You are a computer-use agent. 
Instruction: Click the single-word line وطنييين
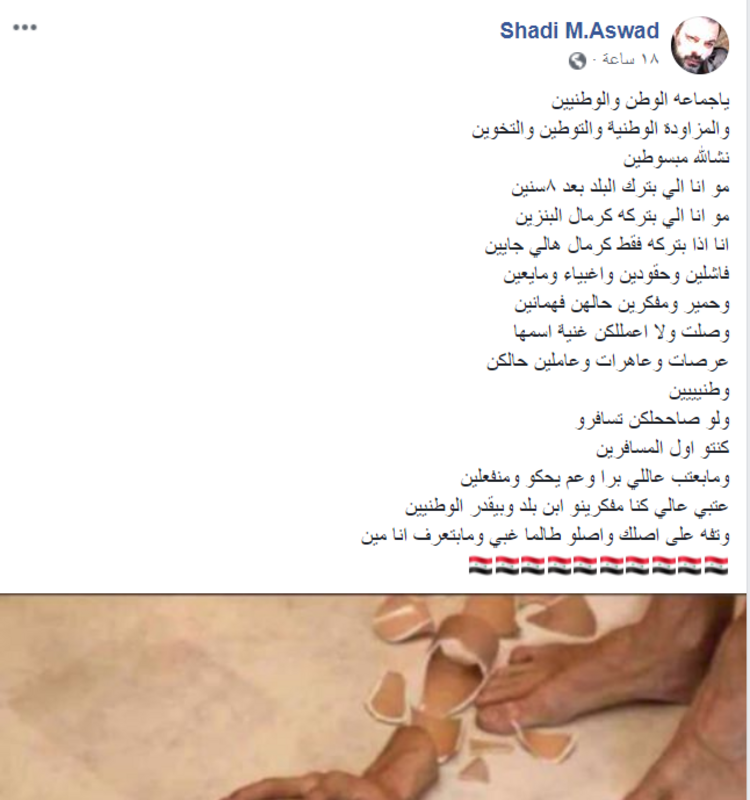coord(699,391)
